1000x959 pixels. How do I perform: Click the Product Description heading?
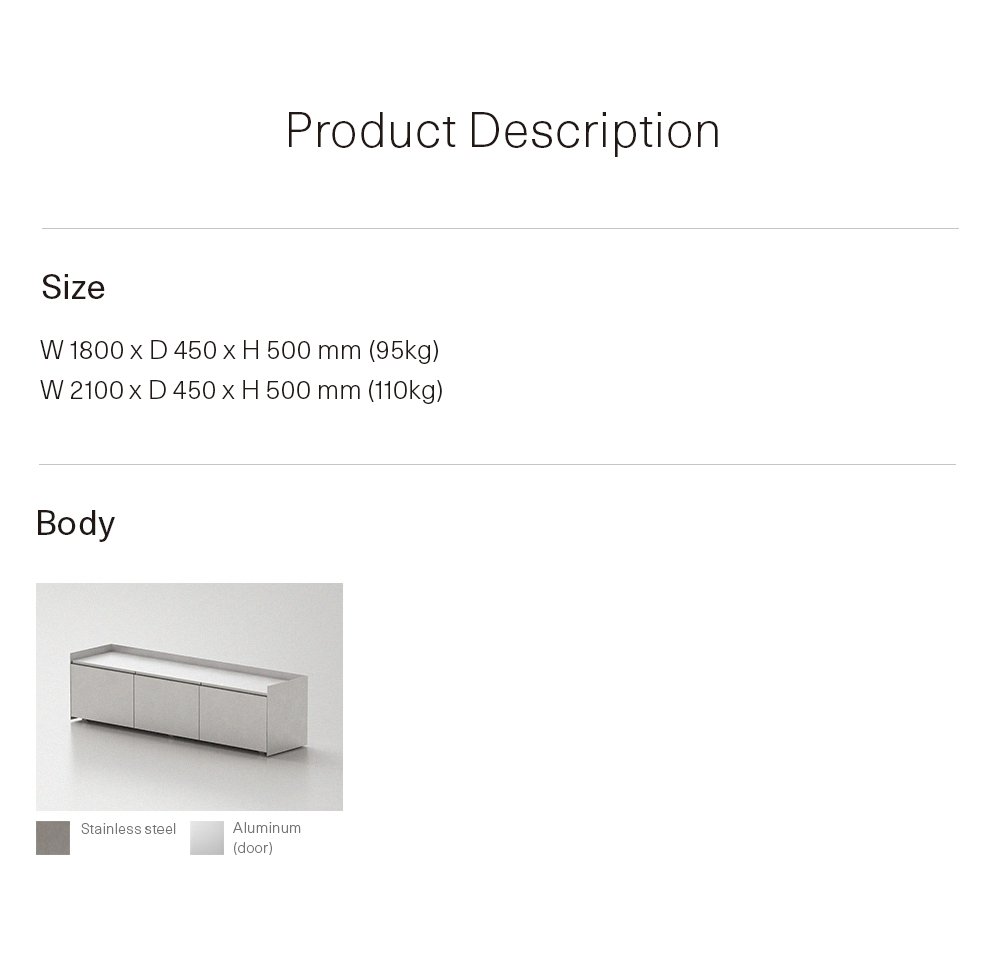tap(503, 131)
